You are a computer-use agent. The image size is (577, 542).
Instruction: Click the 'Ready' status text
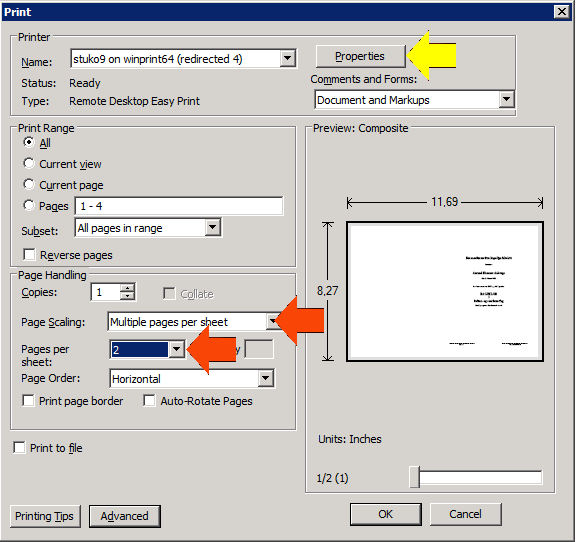pos(85,83)
